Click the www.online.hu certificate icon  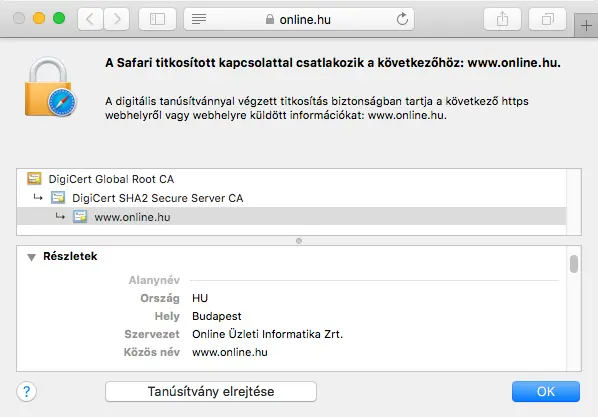[x=80, y=216]
